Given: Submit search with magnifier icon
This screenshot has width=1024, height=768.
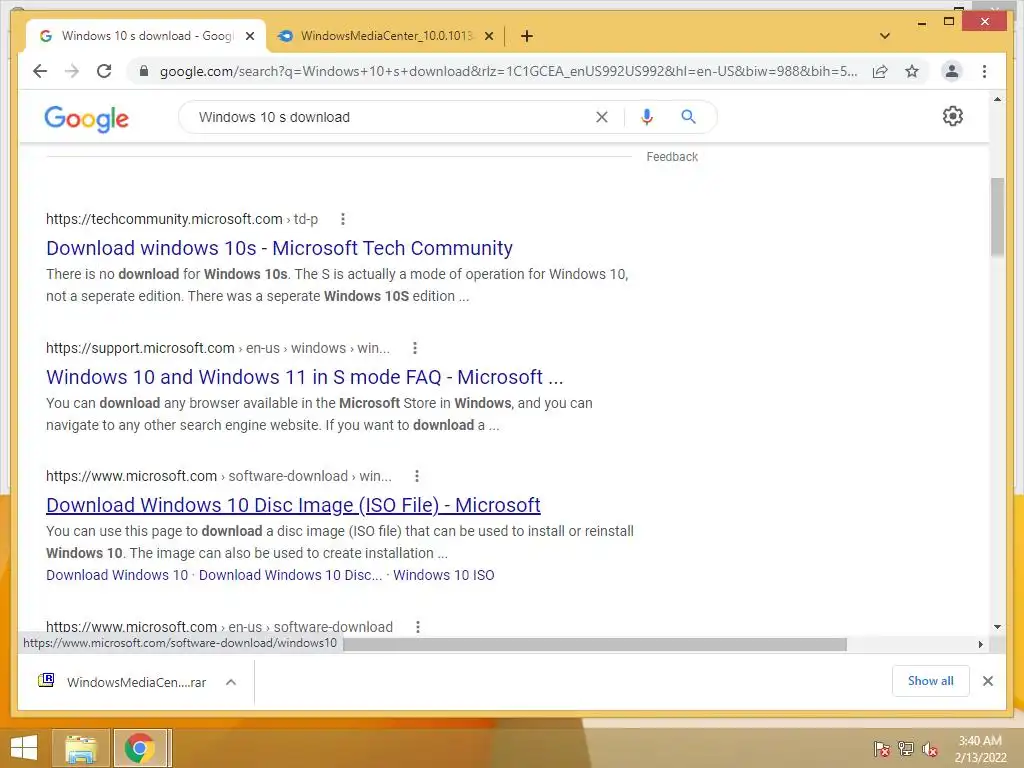Looking at the screenshot, I should coord(688,117).
